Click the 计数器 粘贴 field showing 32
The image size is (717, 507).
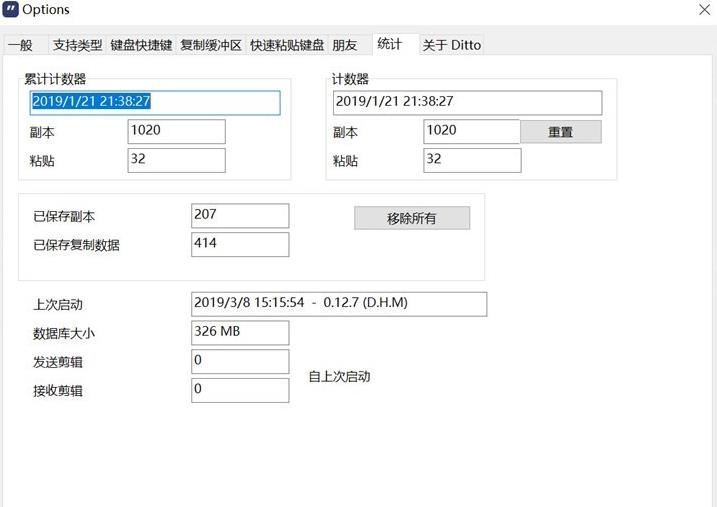[472, 160]
